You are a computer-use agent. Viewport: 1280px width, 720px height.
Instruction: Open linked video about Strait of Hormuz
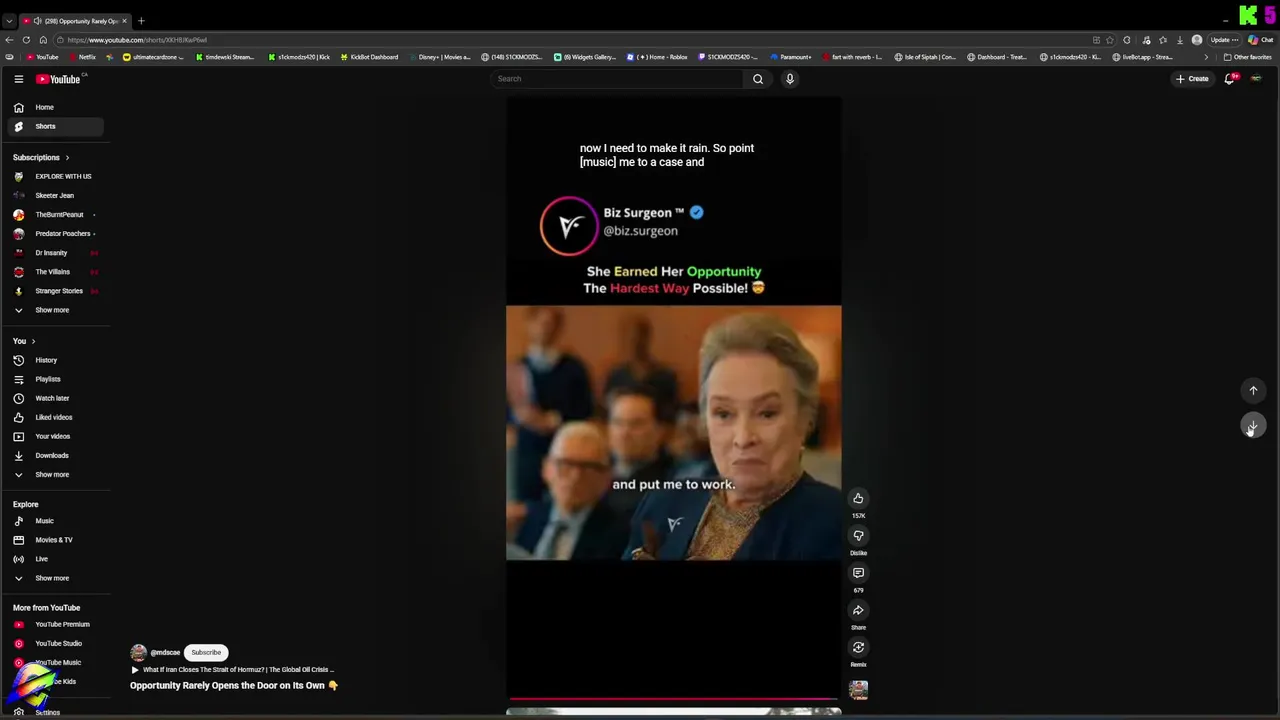tap(233, 670)
